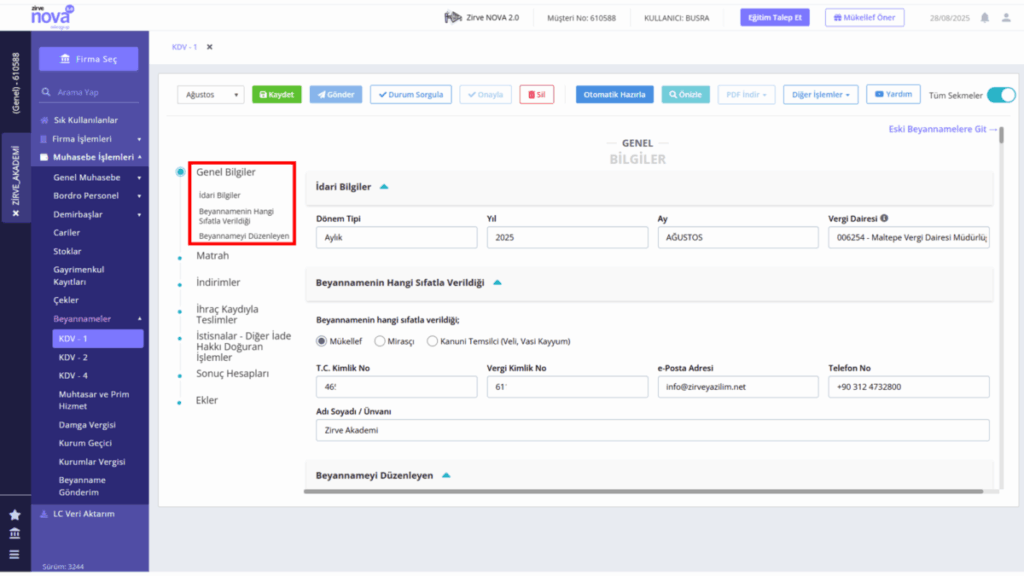Collapse the Beyannameyi Düzenleyen section
1024x576 pixels.
point(446,475)
